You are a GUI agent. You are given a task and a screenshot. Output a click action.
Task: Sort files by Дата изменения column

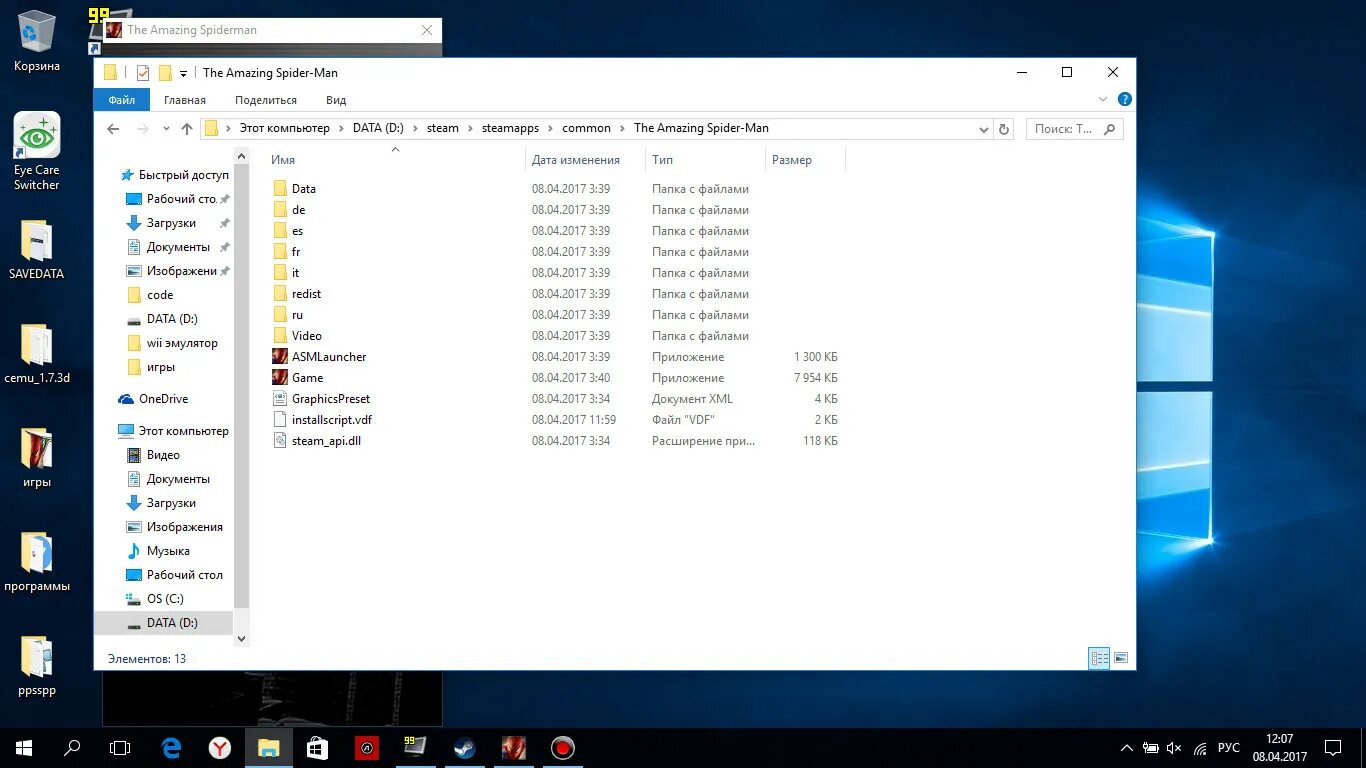tap(576, 160)
